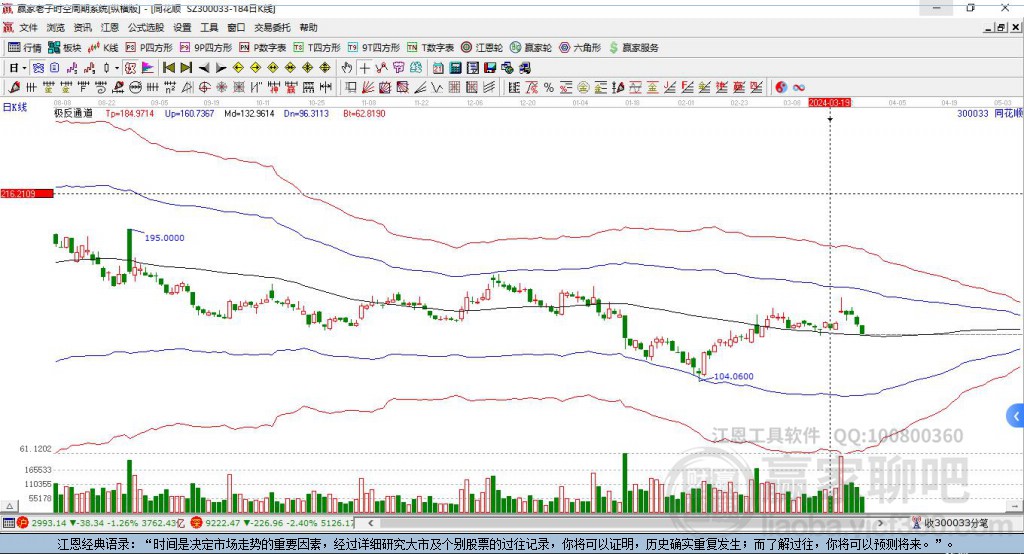Click the 2024-03-19 date marker
Screen dimensions: 1024x554
coord(829,103)
